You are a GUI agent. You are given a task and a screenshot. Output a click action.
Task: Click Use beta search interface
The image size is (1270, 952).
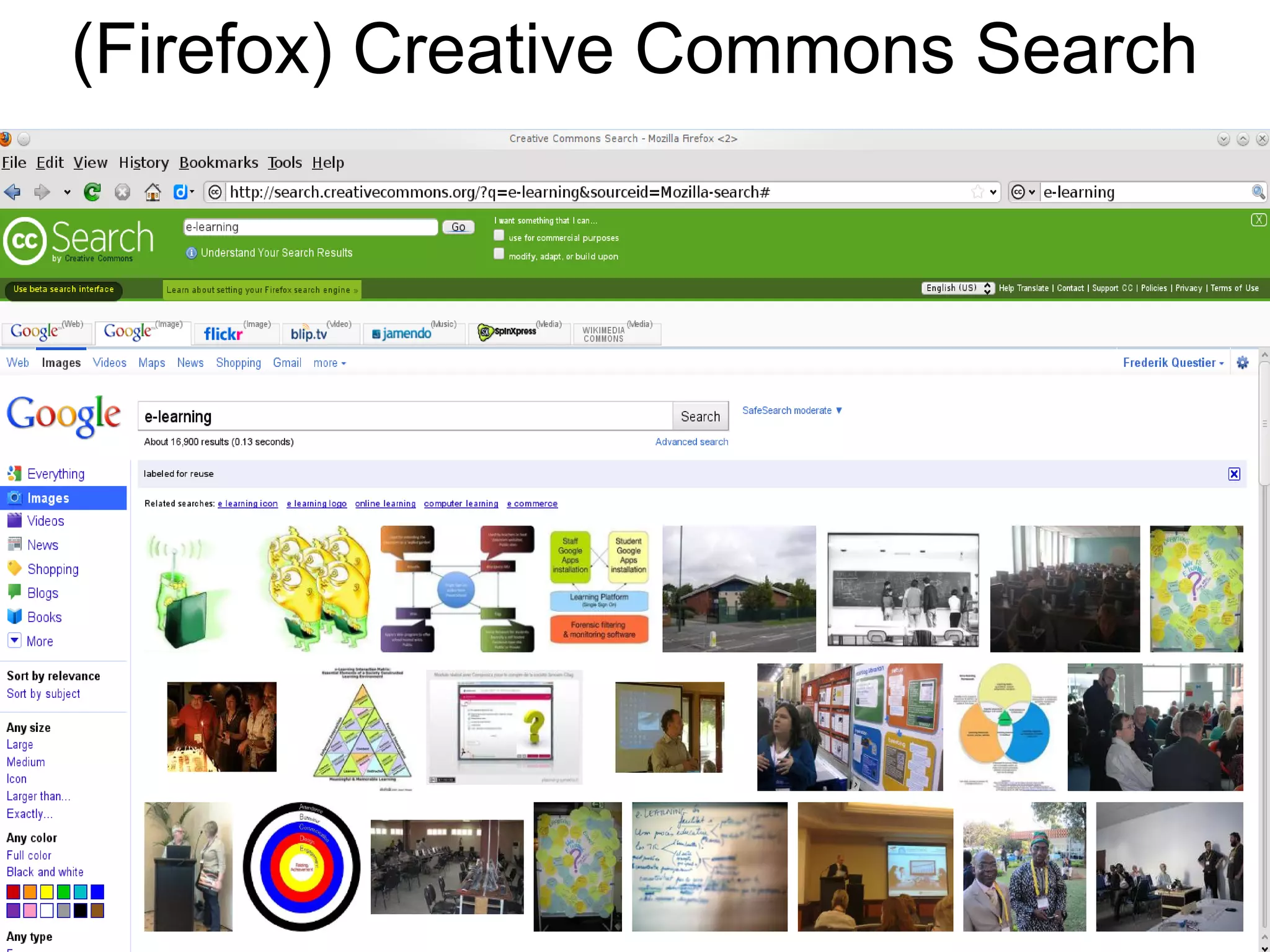(63, 289)
